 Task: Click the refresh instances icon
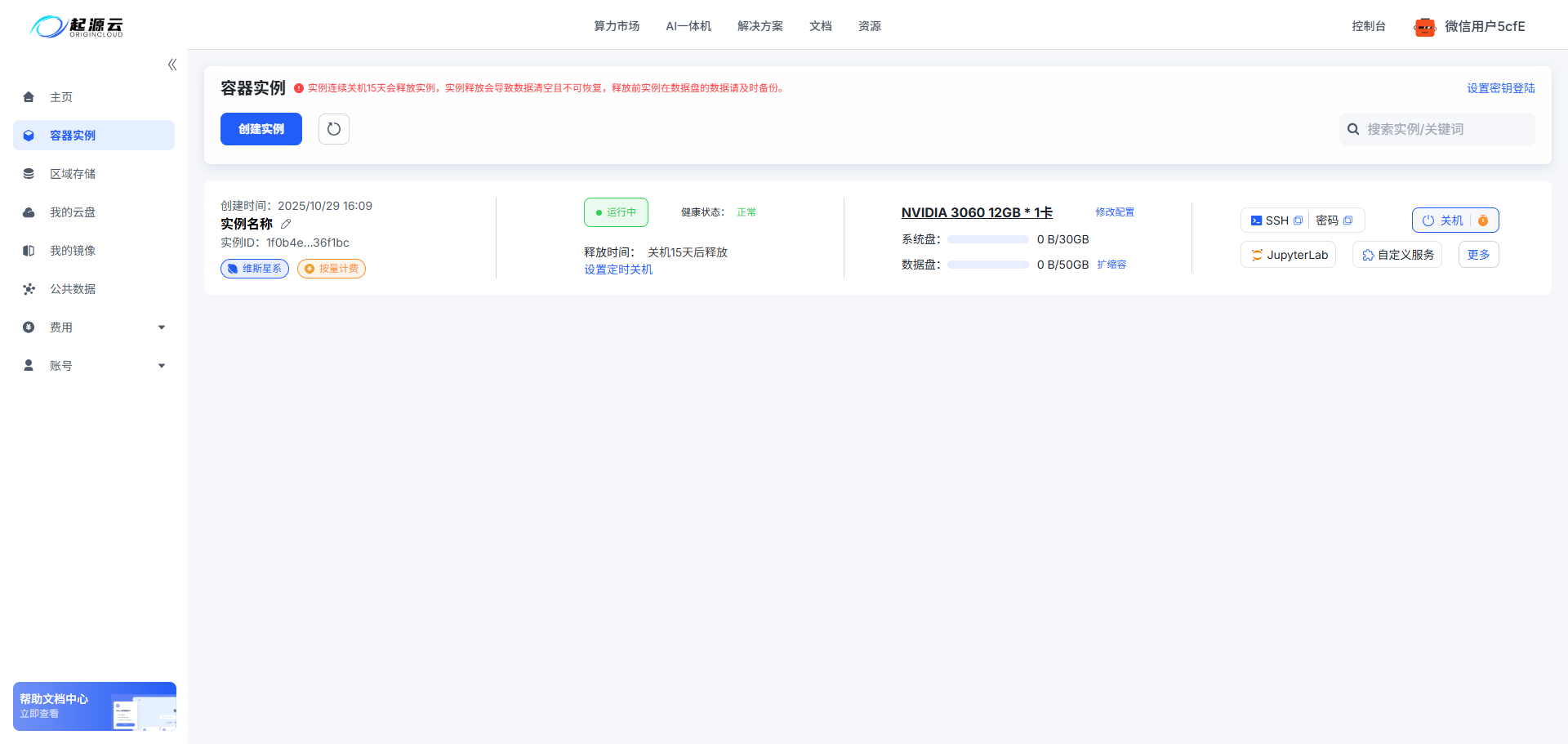[x=334, y=129]
